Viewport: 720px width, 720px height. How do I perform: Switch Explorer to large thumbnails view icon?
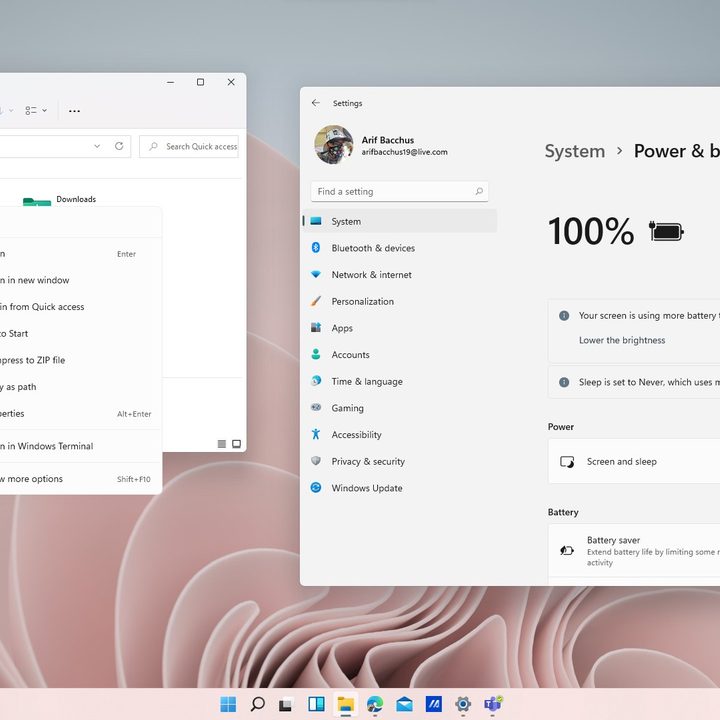pos(236,444)
